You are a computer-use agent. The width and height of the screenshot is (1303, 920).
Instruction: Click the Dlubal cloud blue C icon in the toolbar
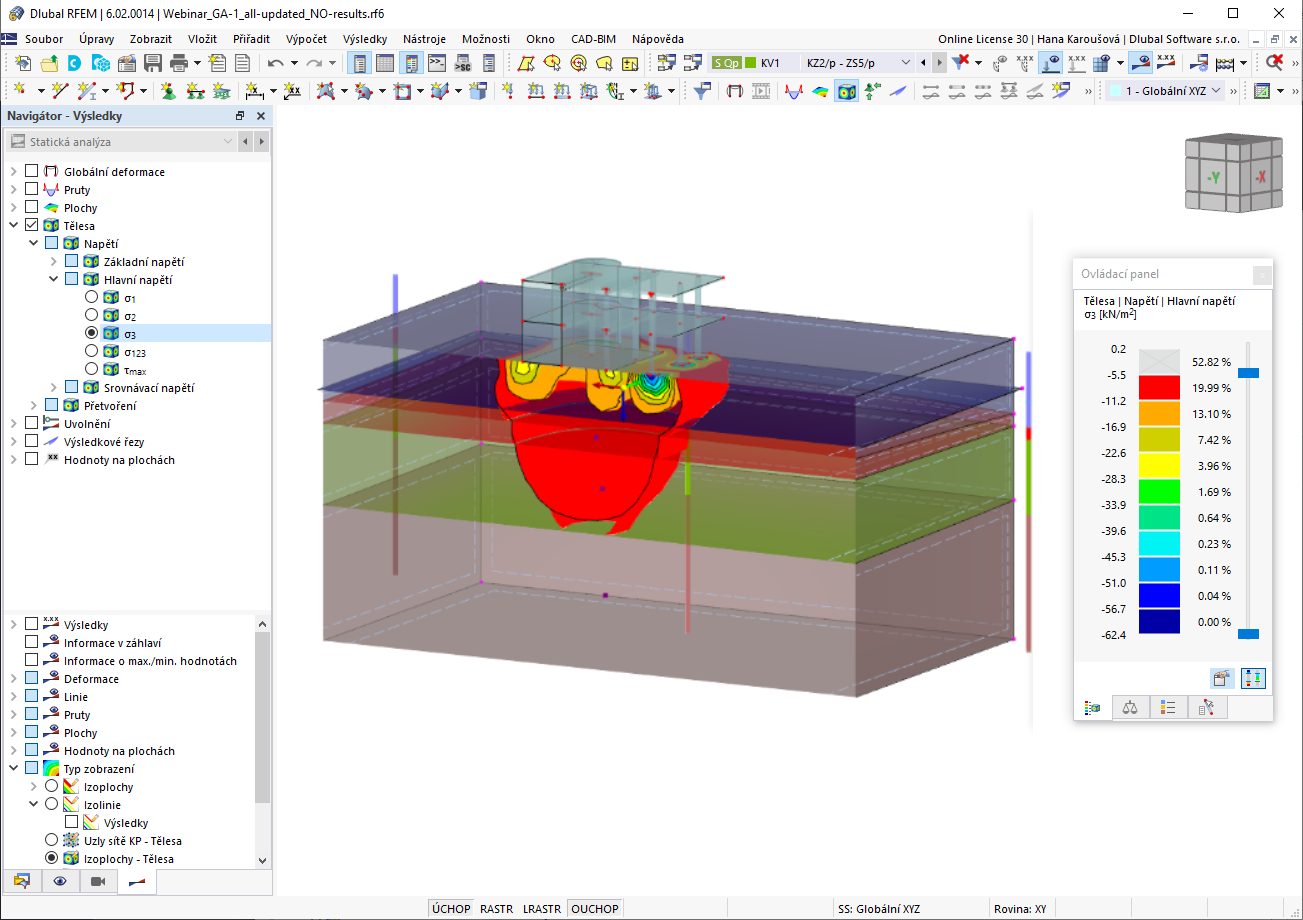tap(75, 63)
